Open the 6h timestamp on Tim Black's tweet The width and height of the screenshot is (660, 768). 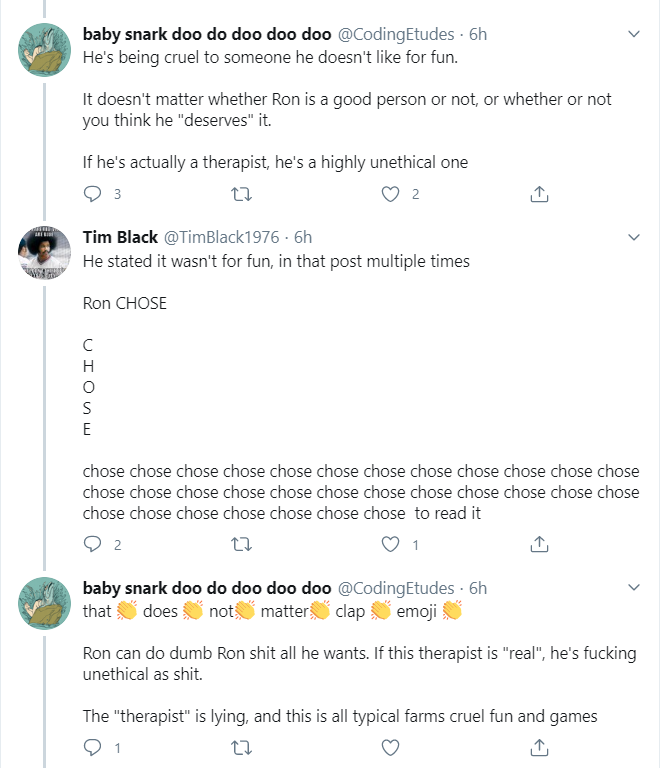303,238
